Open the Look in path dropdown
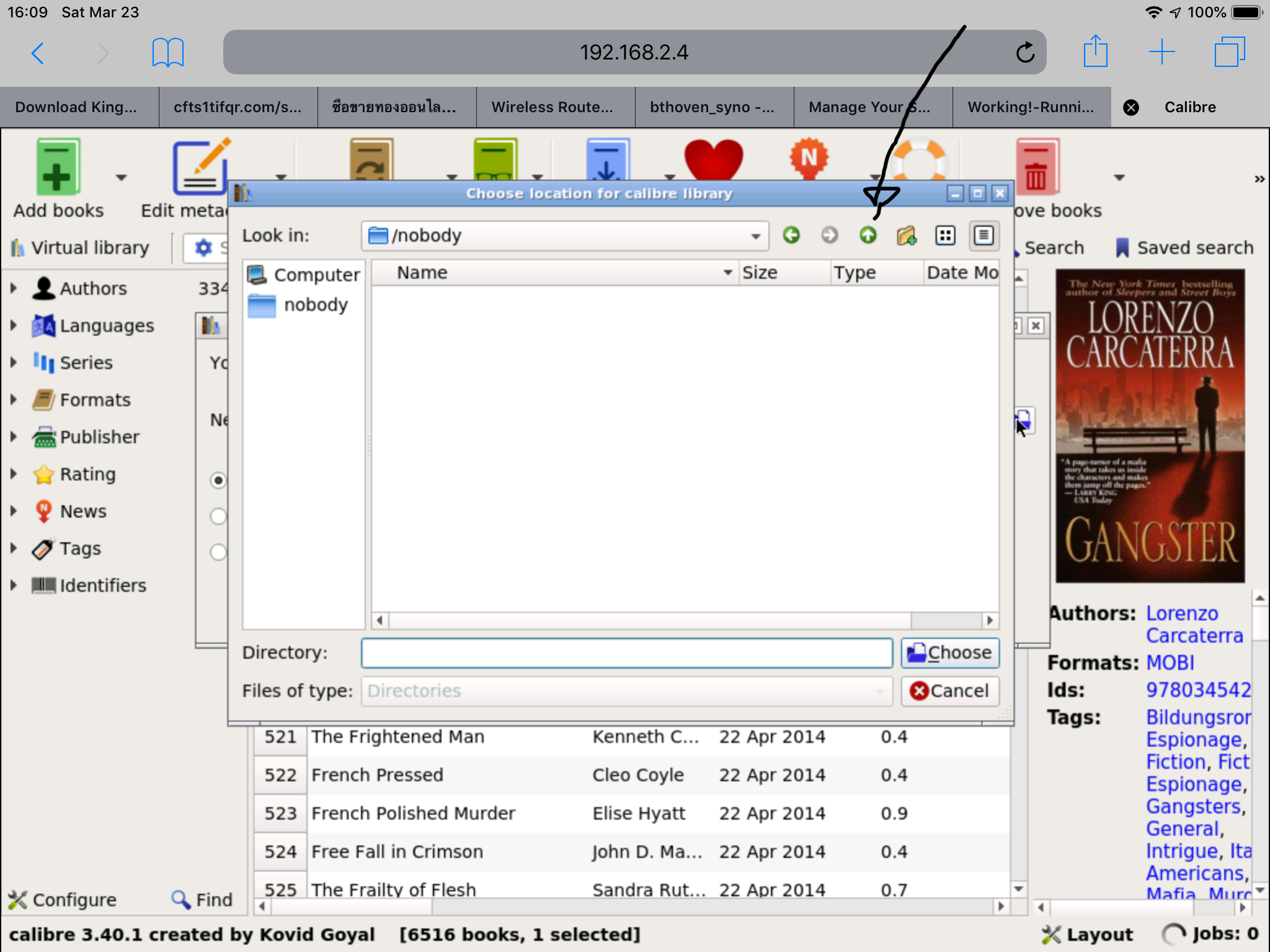1270x952 pixels. point(755,236)
